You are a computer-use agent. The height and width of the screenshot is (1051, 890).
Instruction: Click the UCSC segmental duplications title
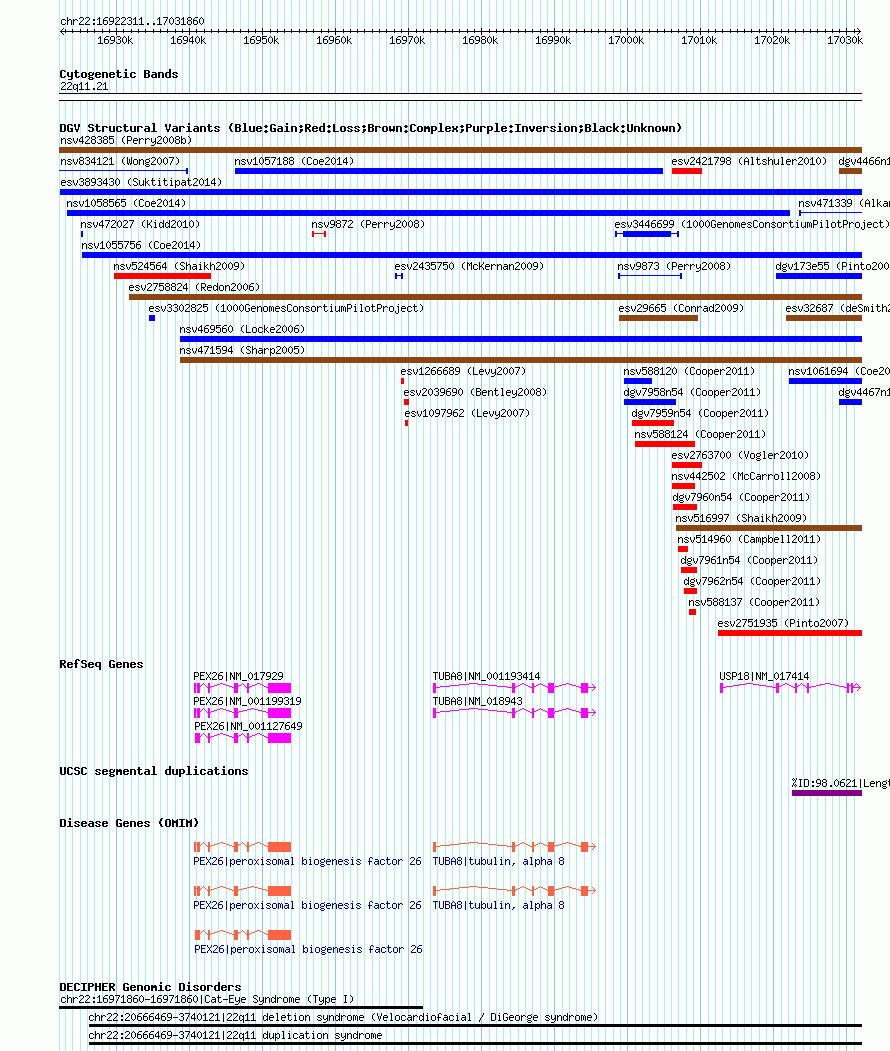[153, 771]
